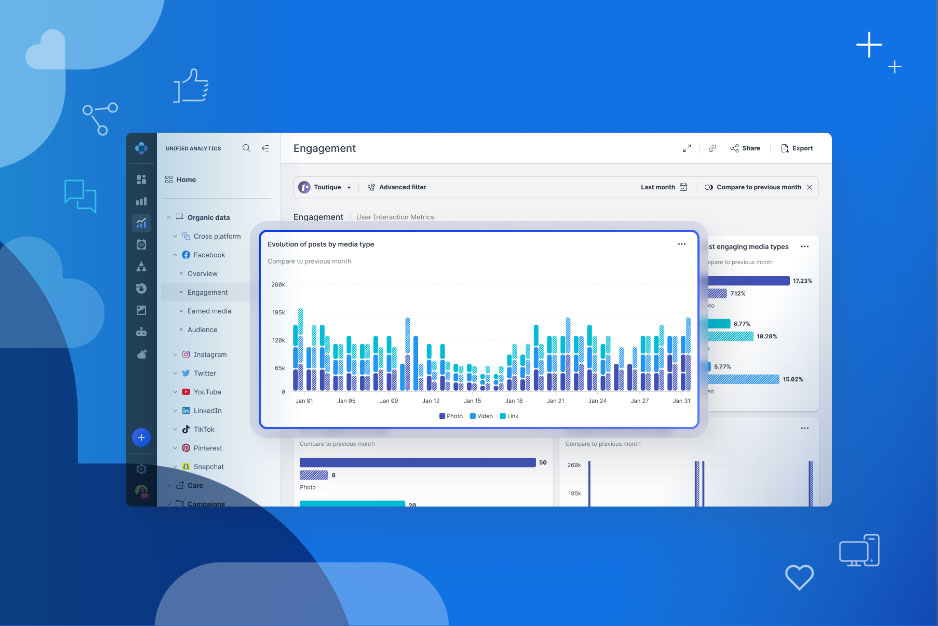
Task: Export the Engagement report
Action: click(799, 147)
